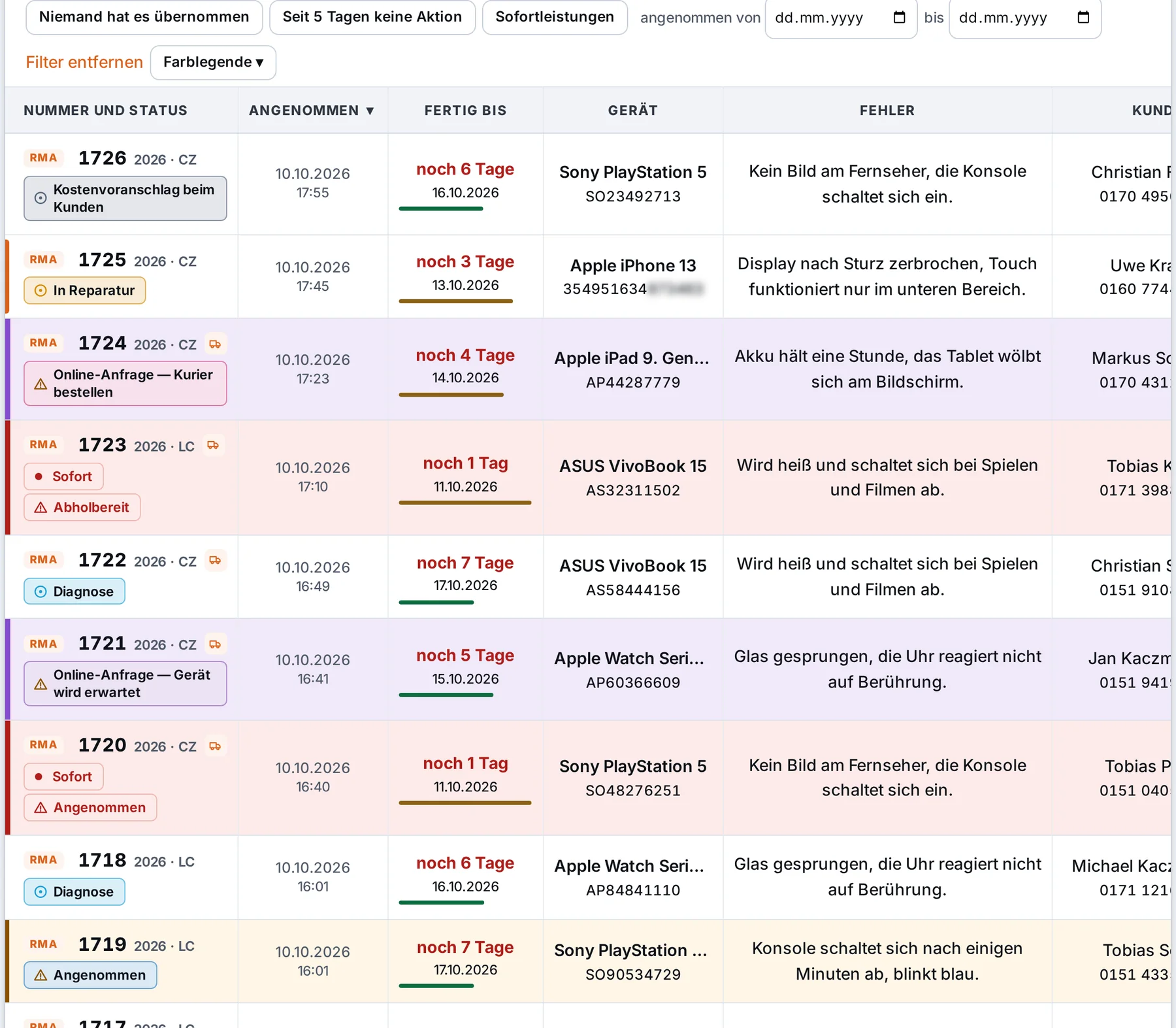1176x1028 pixels.
Task: Toggle 'Seit 5 Tagen keine Aktion' filter
Action: coord(372,17)
